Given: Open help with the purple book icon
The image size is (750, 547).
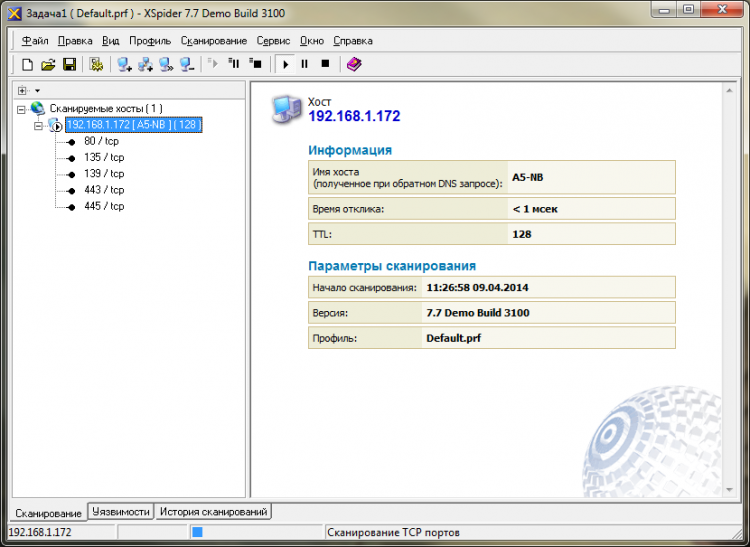Looking at the screenshot, I should pos(354,64).
